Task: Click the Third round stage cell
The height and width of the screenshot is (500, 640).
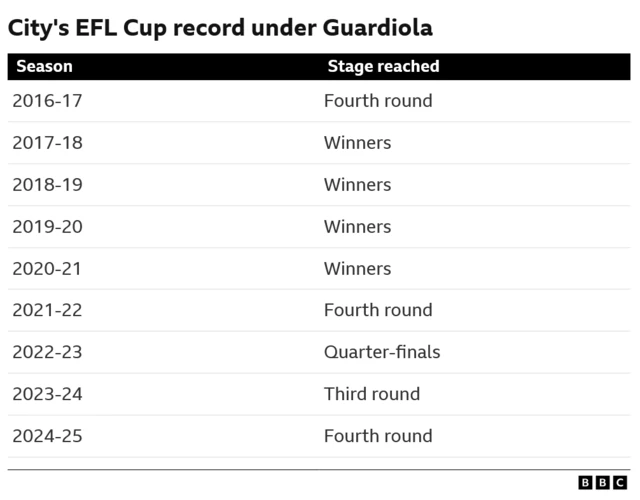Action: point(371,395)
